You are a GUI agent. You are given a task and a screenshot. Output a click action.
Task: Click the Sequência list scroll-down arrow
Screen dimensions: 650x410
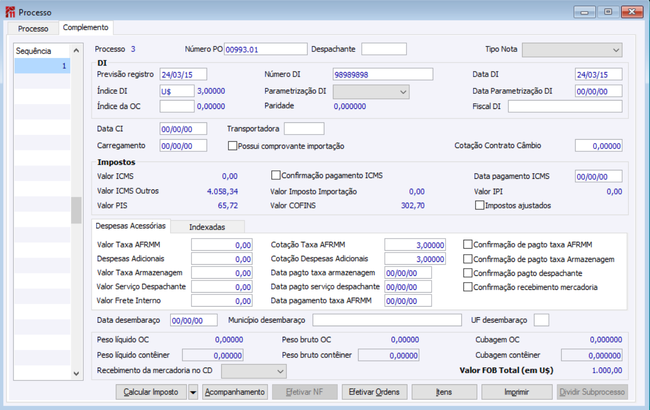point(76,373)
